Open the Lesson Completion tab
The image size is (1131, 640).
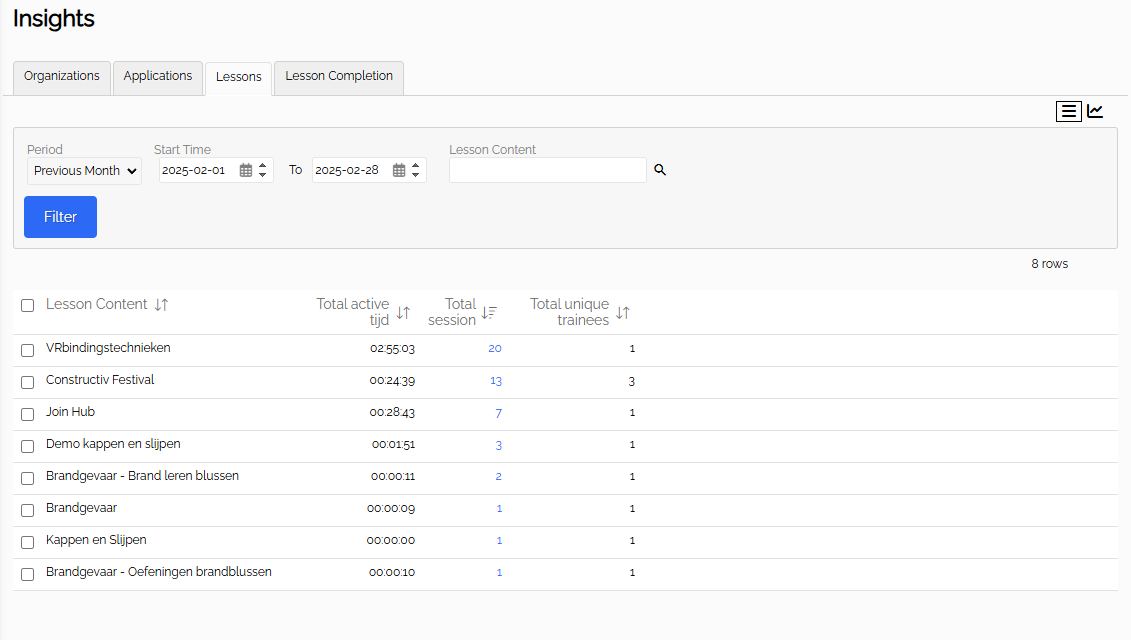[339, 76]
